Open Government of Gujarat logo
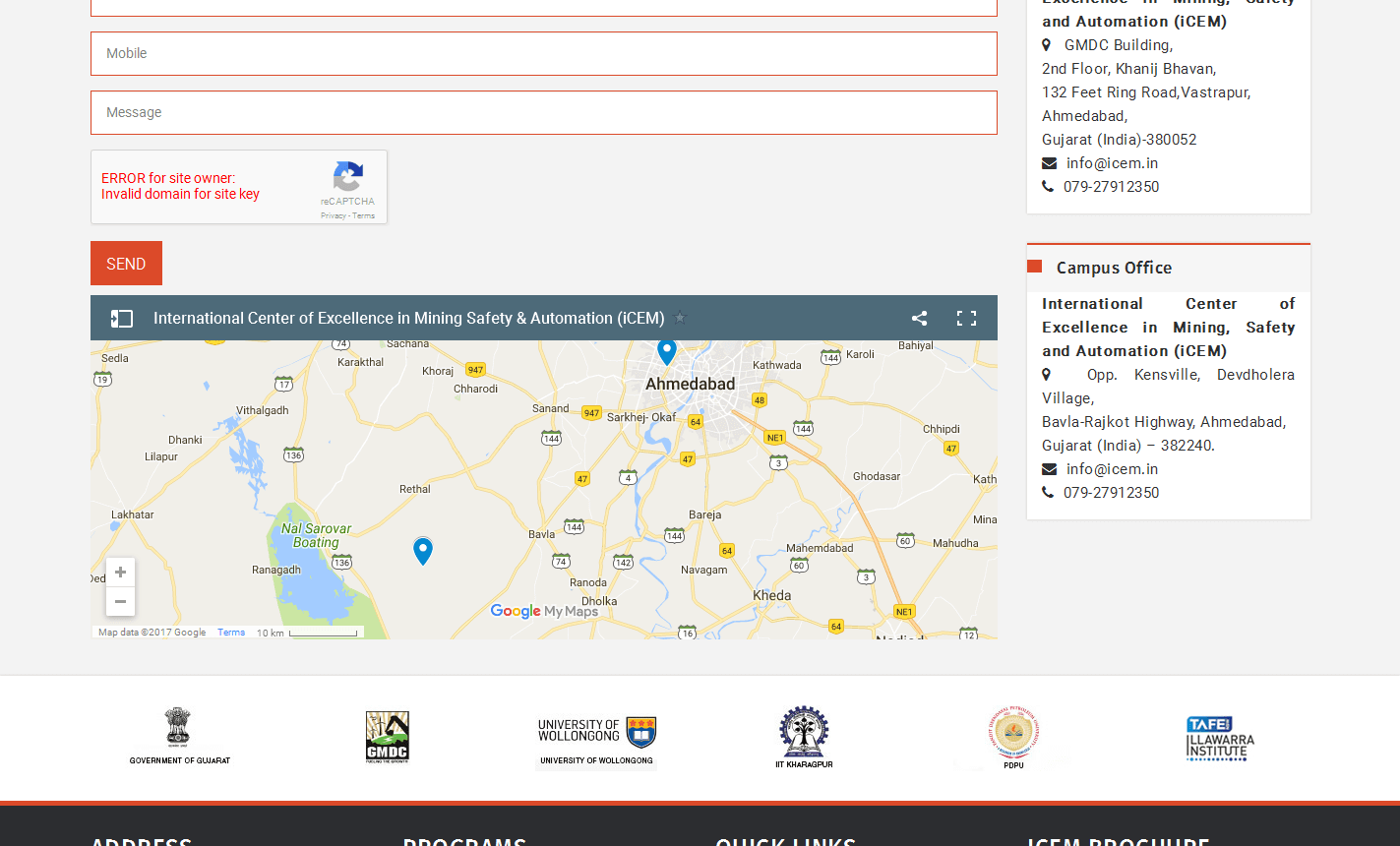The image size is (1400, 846). coord(180,736)
